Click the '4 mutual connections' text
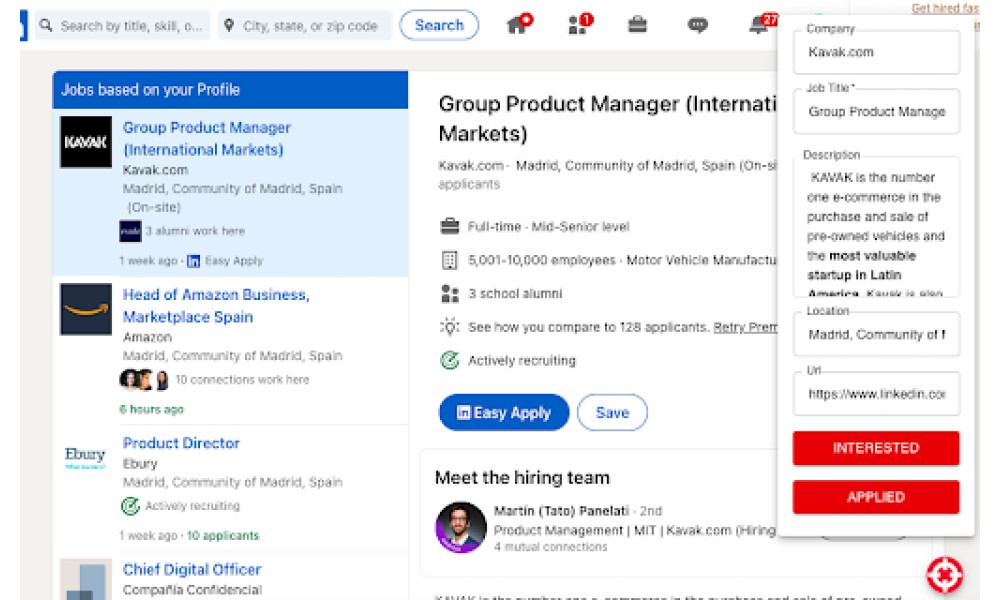The width and height of the screenshot is (1000, 600). (550, 546)
